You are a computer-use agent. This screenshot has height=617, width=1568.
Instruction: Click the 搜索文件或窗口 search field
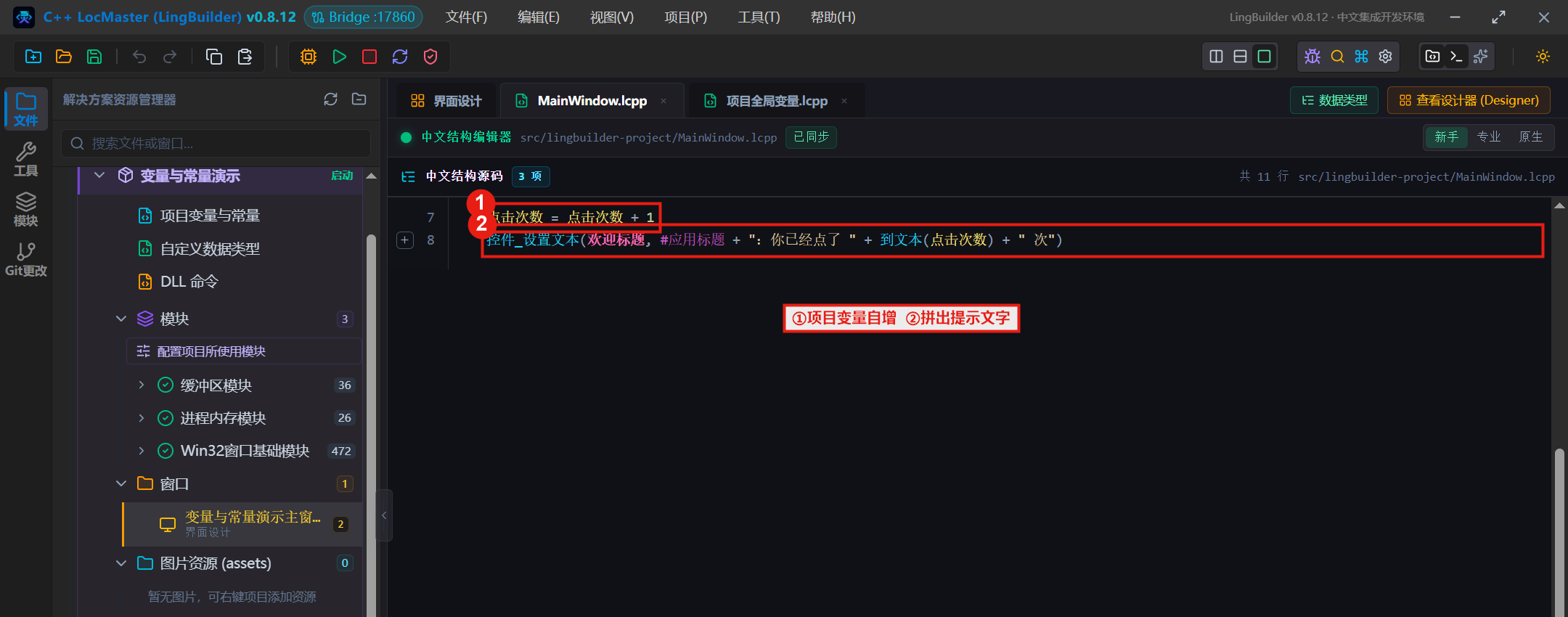[216, 144]
